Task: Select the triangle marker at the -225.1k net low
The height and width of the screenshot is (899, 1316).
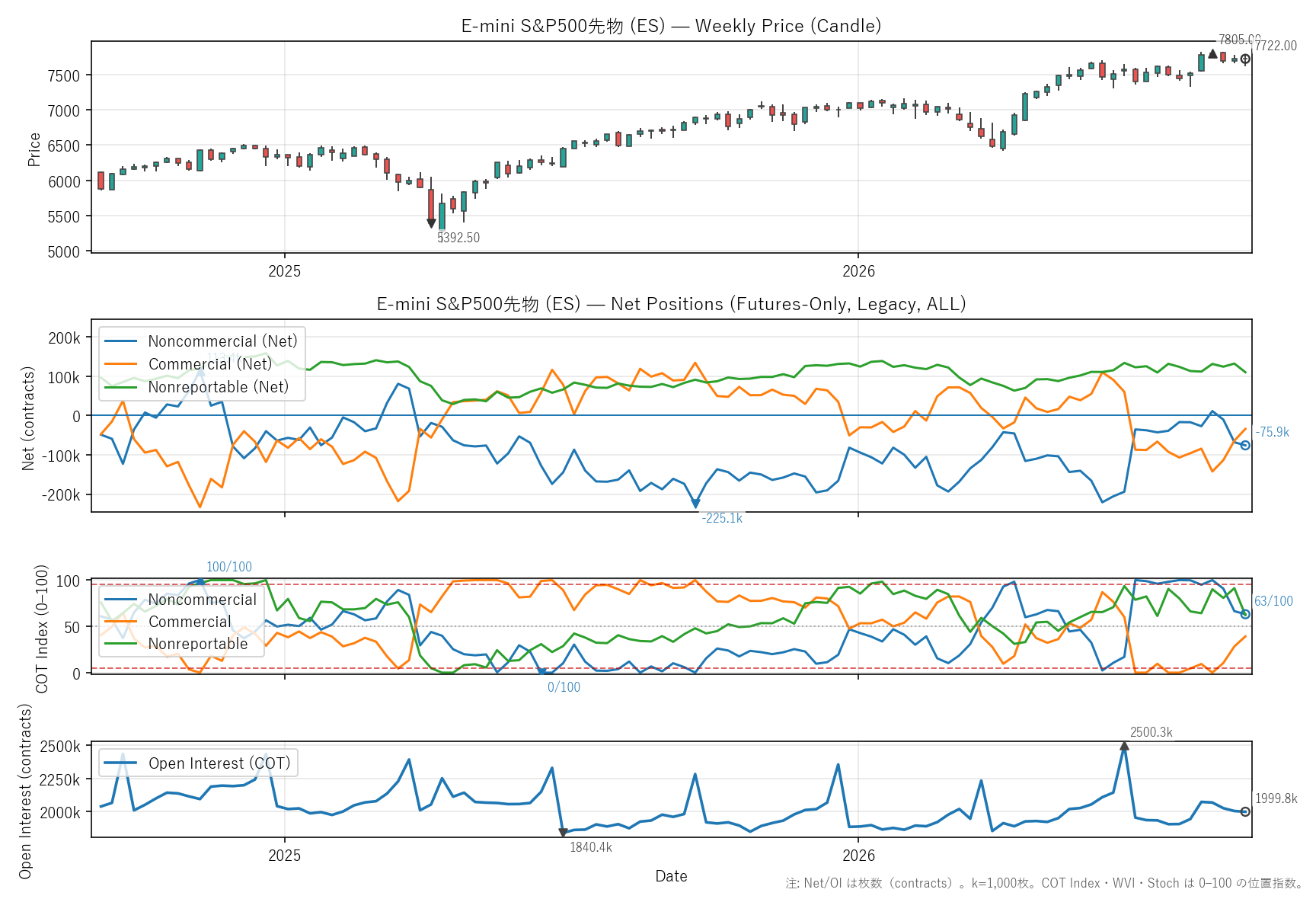Action: 695,504
